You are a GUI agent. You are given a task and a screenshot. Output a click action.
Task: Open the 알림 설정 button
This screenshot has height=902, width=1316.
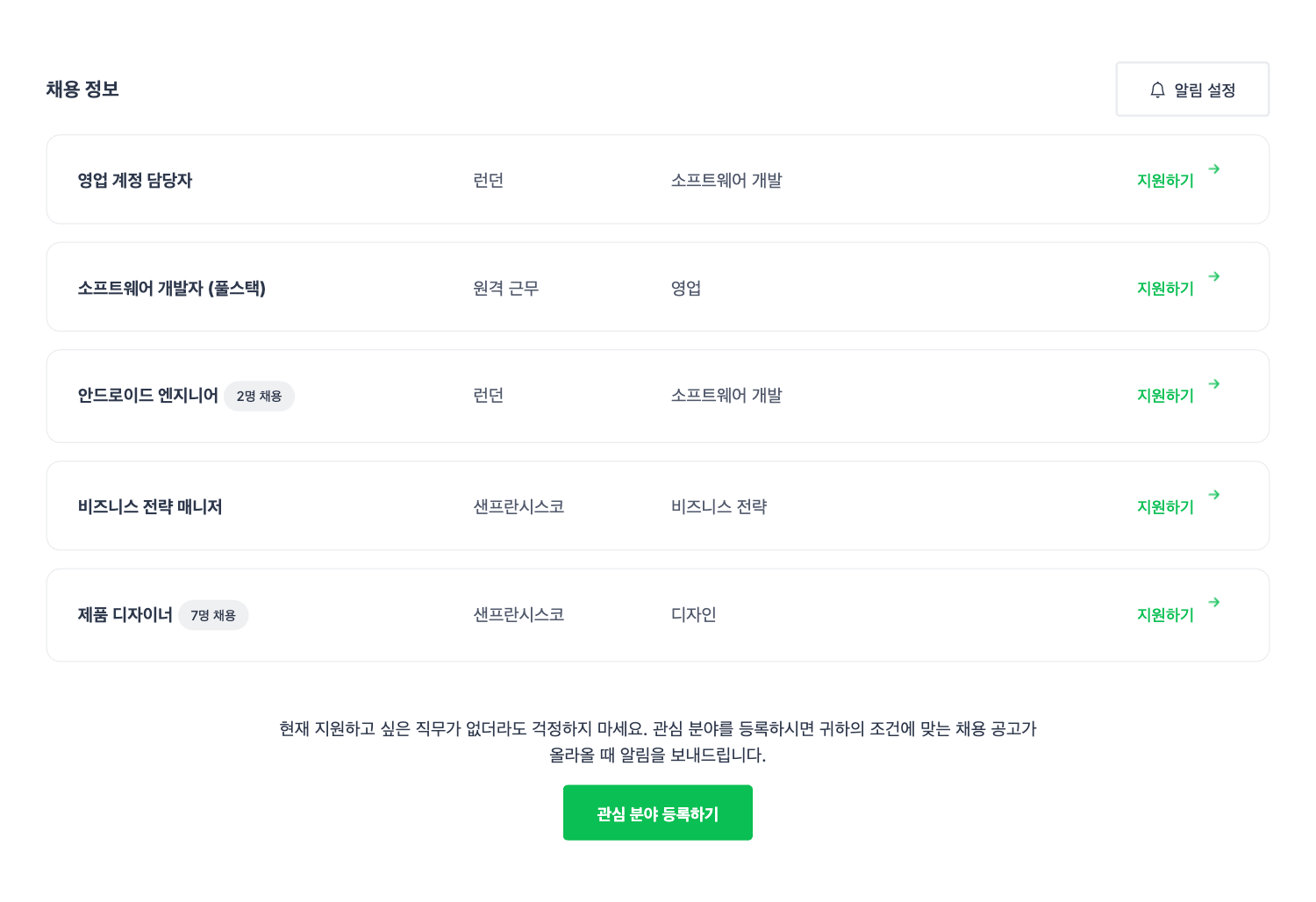click(x=1192, y=89)
